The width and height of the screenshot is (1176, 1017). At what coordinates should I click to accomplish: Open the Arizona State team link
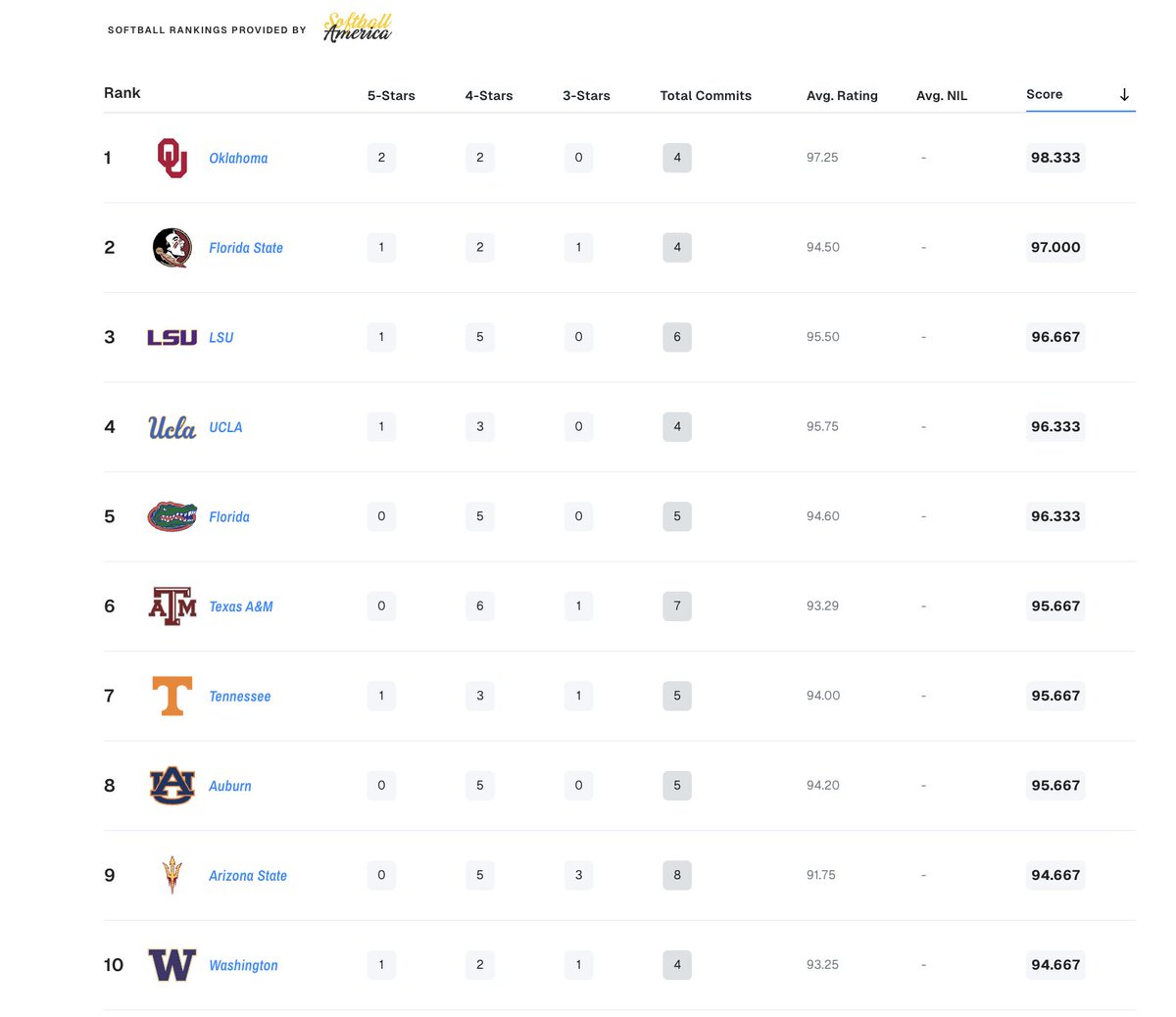click(248, 876)
